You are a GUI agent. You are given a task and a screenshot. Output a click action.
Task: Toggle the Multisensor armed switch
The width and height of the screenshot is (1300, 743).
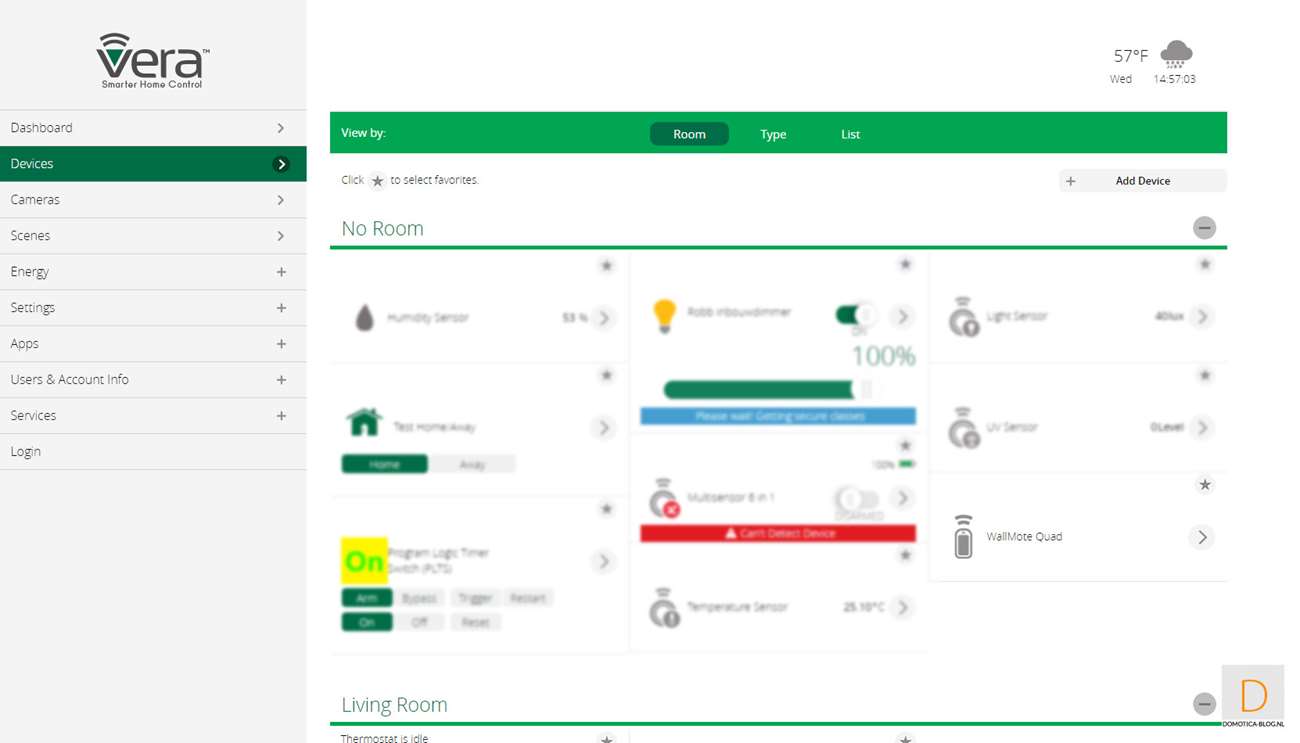point(857,498)
